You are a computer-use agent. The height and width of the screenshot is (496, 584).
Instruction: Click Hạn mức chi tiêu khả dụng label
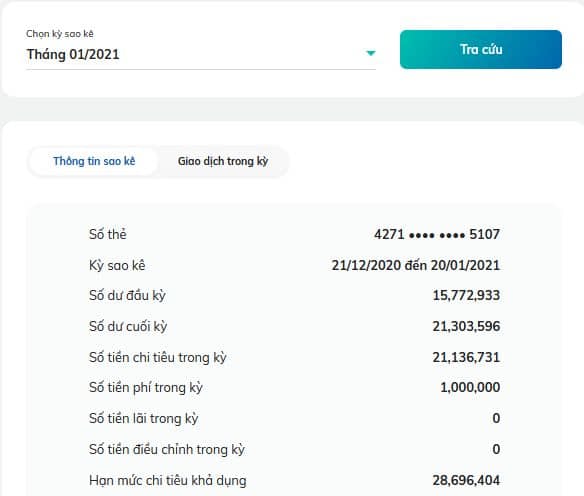click(168, 481)
